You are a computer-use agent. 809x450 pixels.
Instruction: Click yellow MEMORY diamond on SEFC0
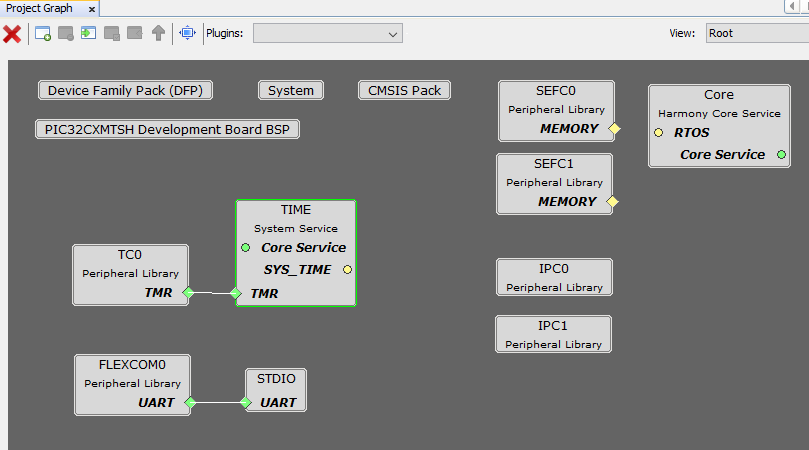click(615, 129)
